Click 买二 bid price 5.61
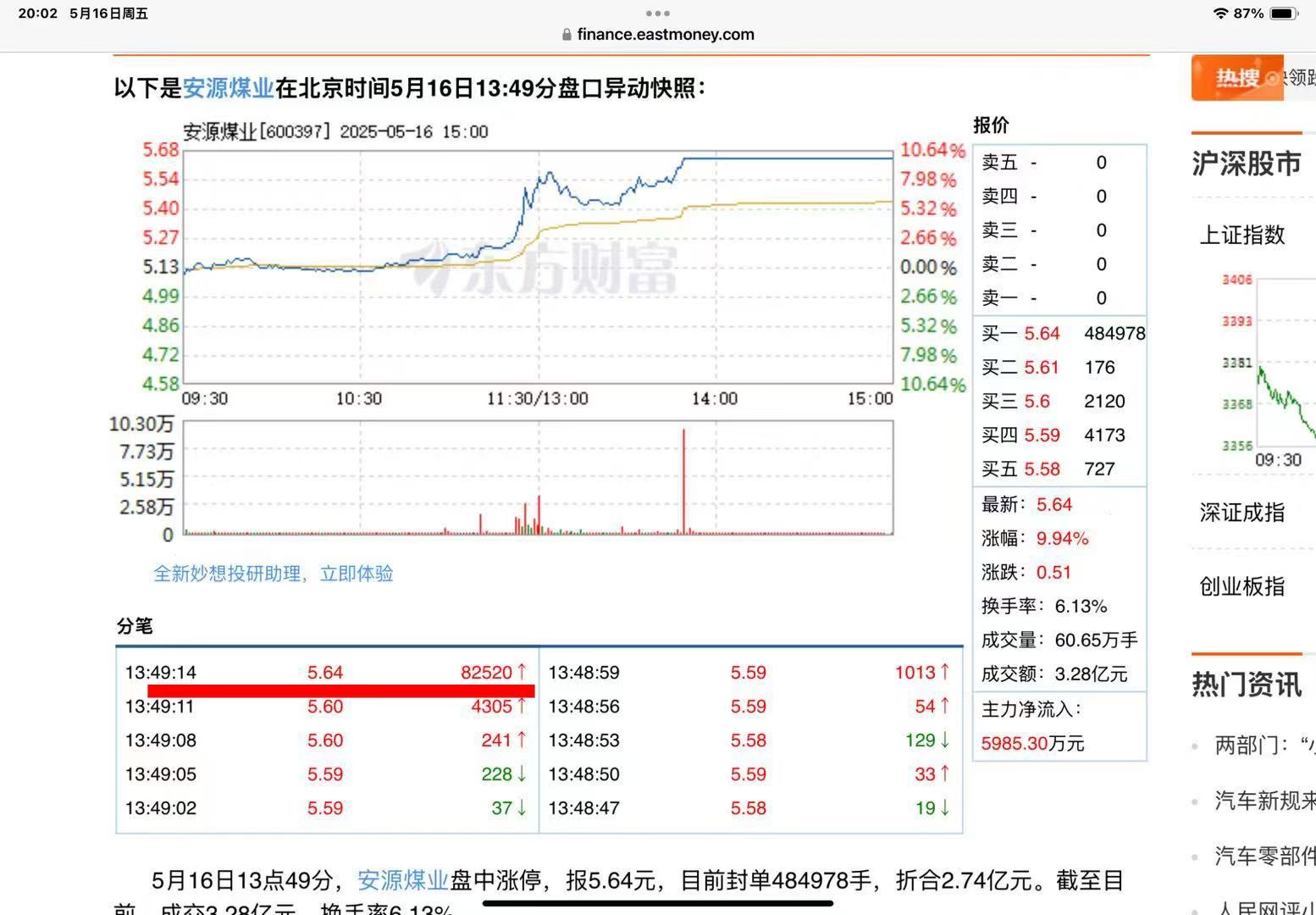This screenshot has width=1316, height=915. click(x=1042, y=368)
